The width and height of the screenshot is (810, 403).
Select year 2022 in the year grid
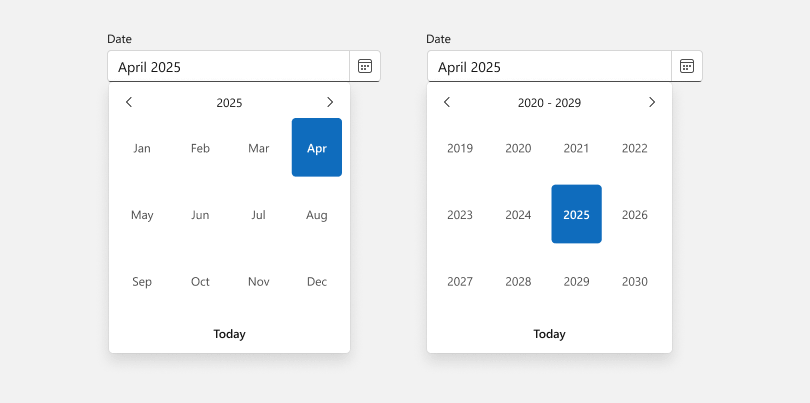(635, 148)
